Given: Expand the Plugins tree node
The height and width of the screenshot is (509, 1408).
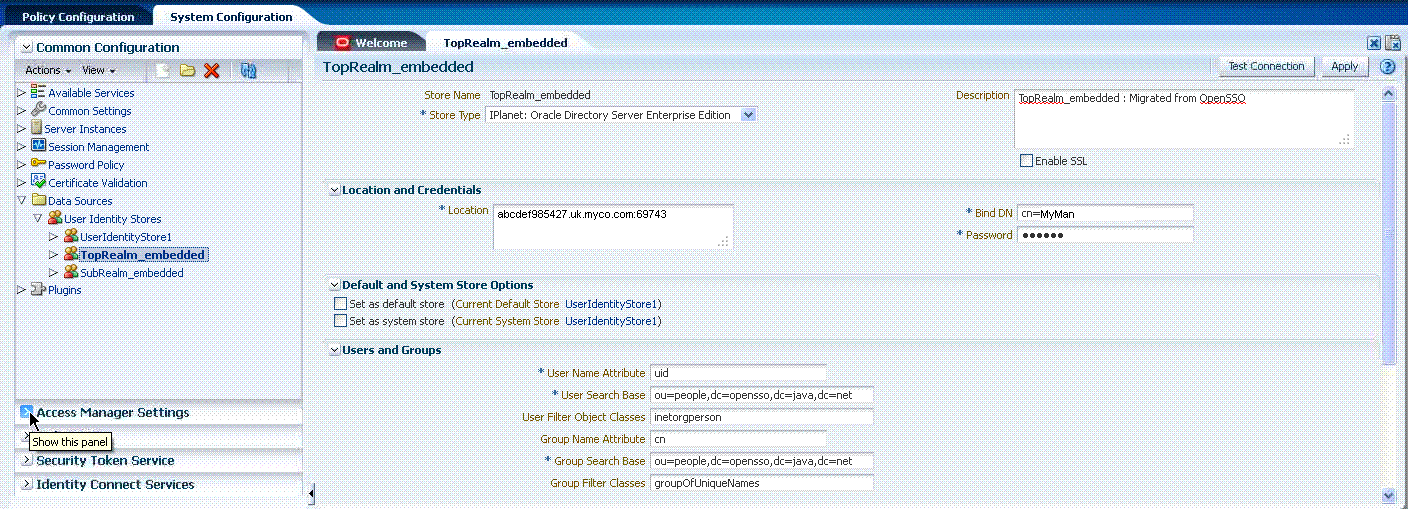Looking at the screenshot, I should [x=22, y=290].
